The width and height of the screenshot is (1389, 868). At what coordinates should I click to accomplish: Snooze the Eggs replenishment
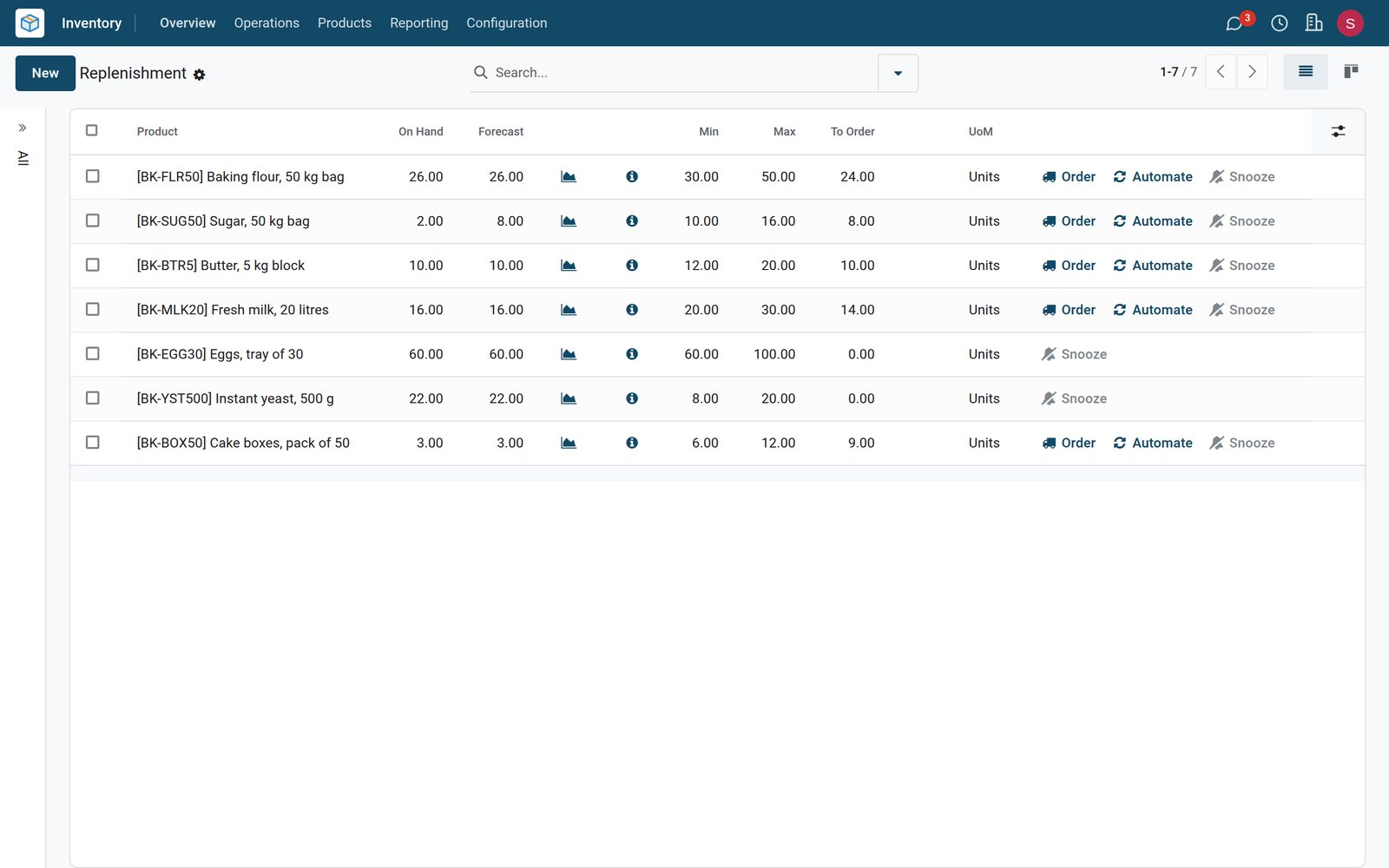click(1075, 354)
